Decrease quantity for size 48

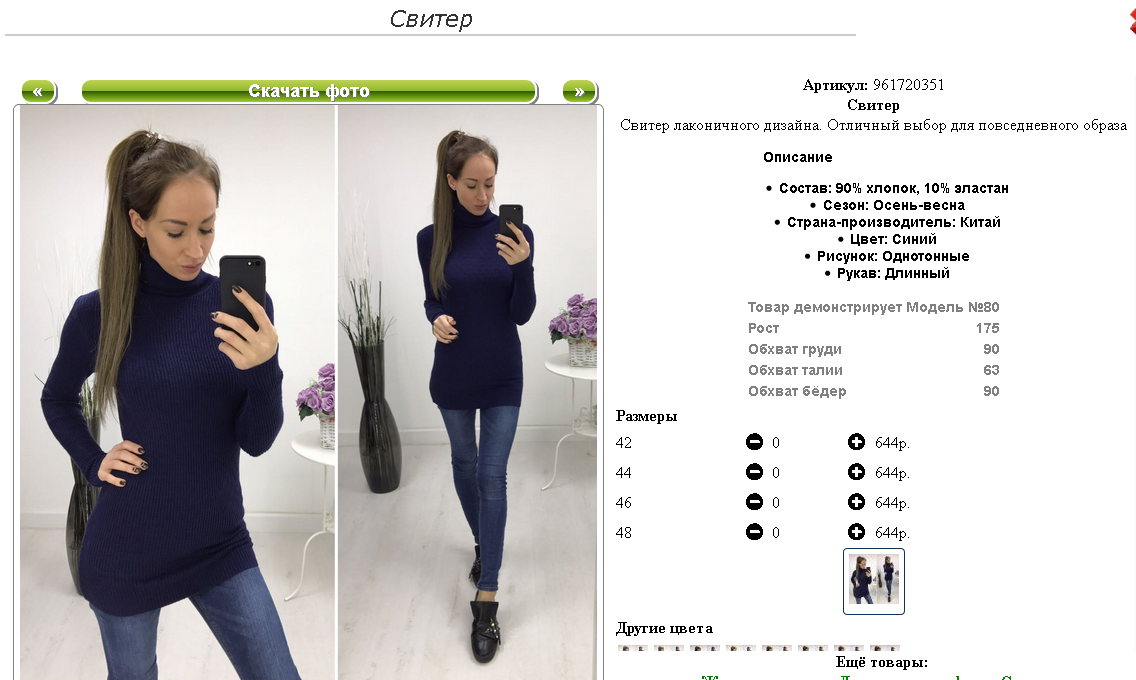(754, 532)
